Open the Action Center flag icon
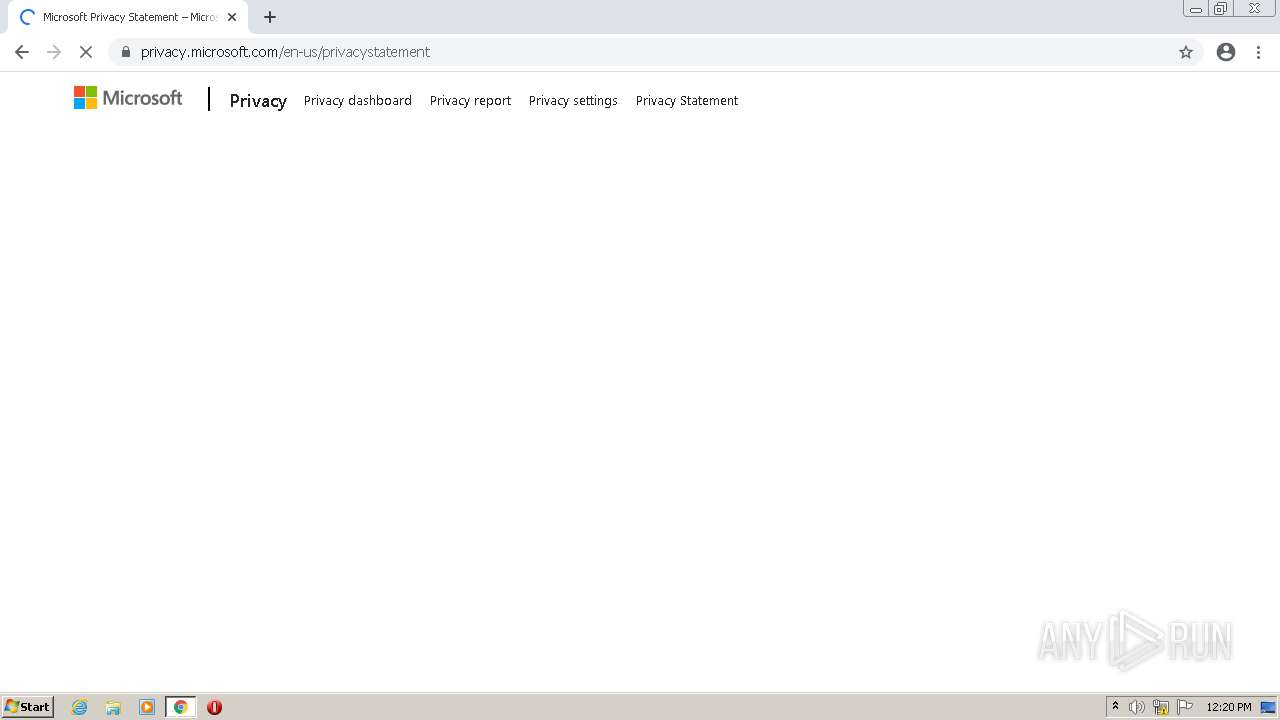The image size is (1280, 720). [x=1185, y=707]
